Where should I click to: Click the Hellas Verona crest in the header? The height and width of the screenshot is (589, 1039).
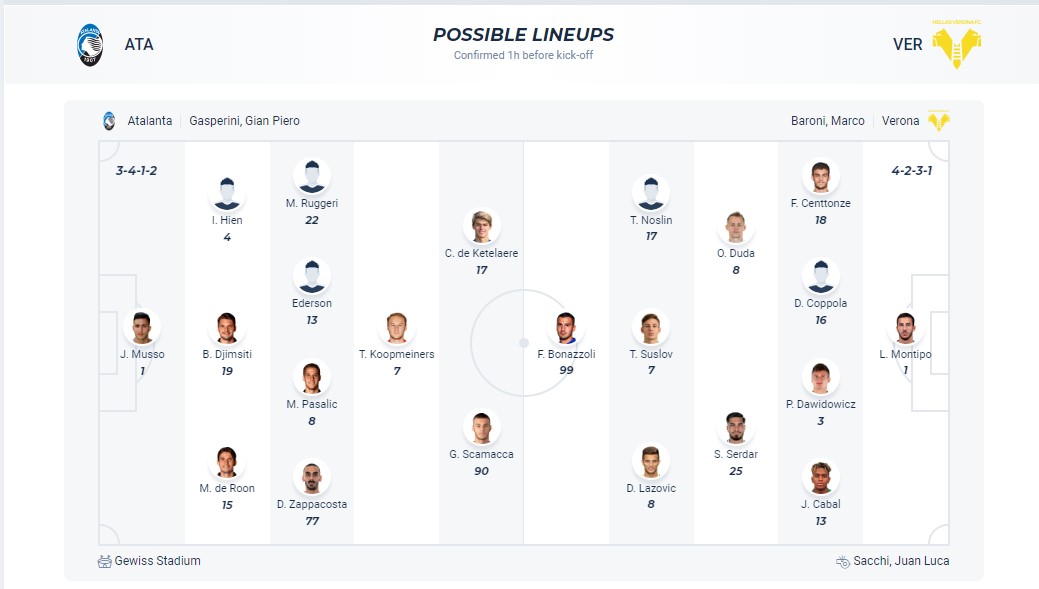point(956,44)
